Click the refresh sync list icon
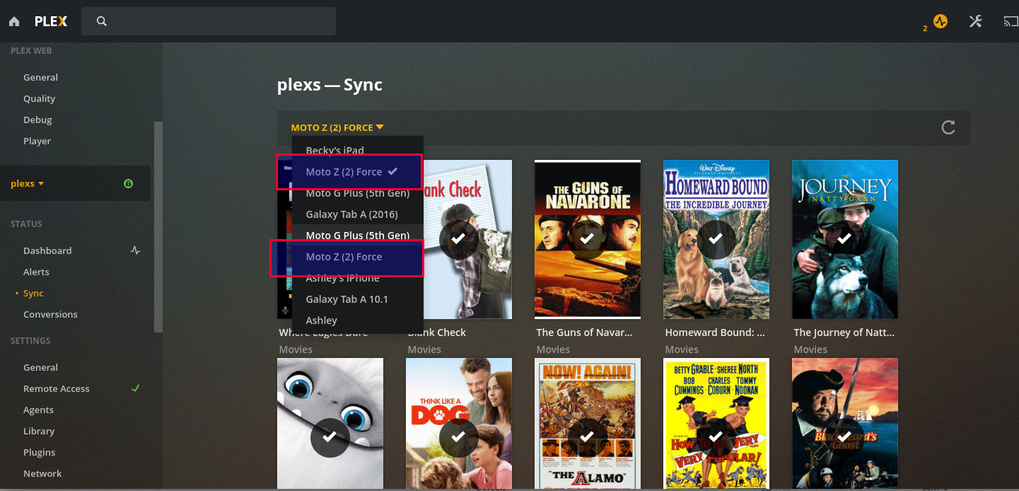The width and height of the screenshot is (1019, 491). [x=948, y=127]
